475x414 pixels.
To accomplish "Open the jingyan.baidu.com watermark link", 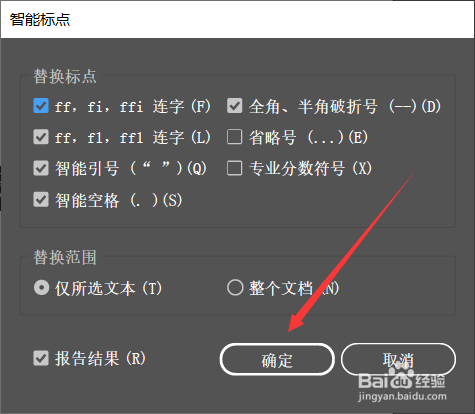I will point(402,397).
